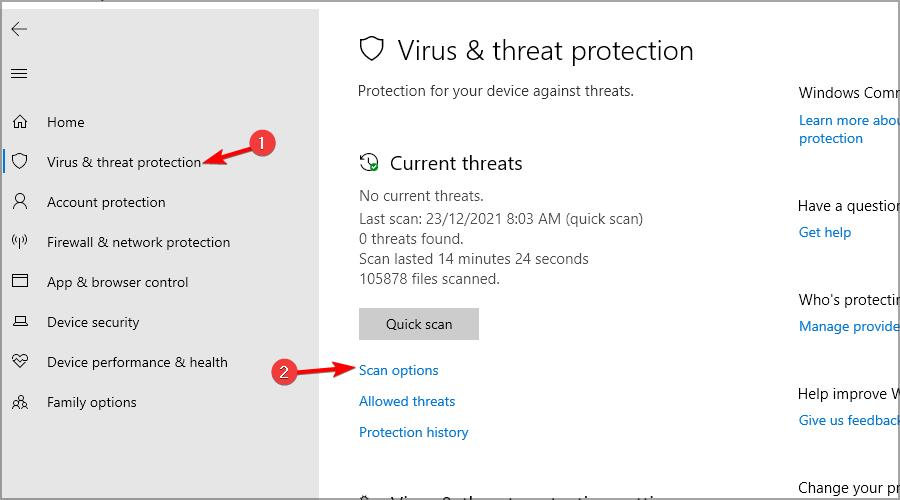900x500 pixels.
Task: Open Family options in the sidebar
Action: pos(92,402)
